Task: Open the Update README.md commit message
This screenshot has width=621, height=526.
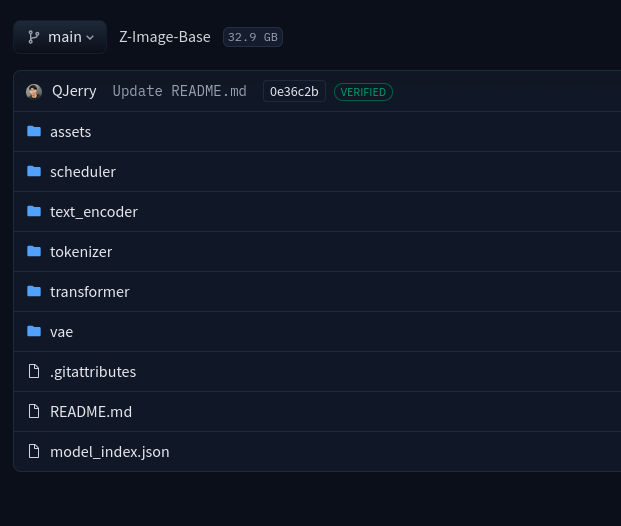Action: click(x=179, y=91)
